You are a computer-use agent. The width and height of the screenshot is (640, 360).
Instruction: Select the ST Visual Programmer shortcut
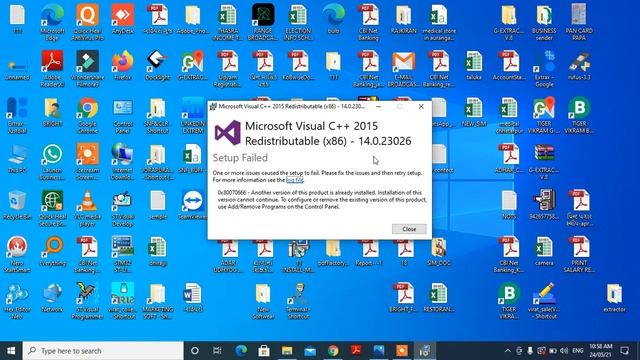pos(87,301)
